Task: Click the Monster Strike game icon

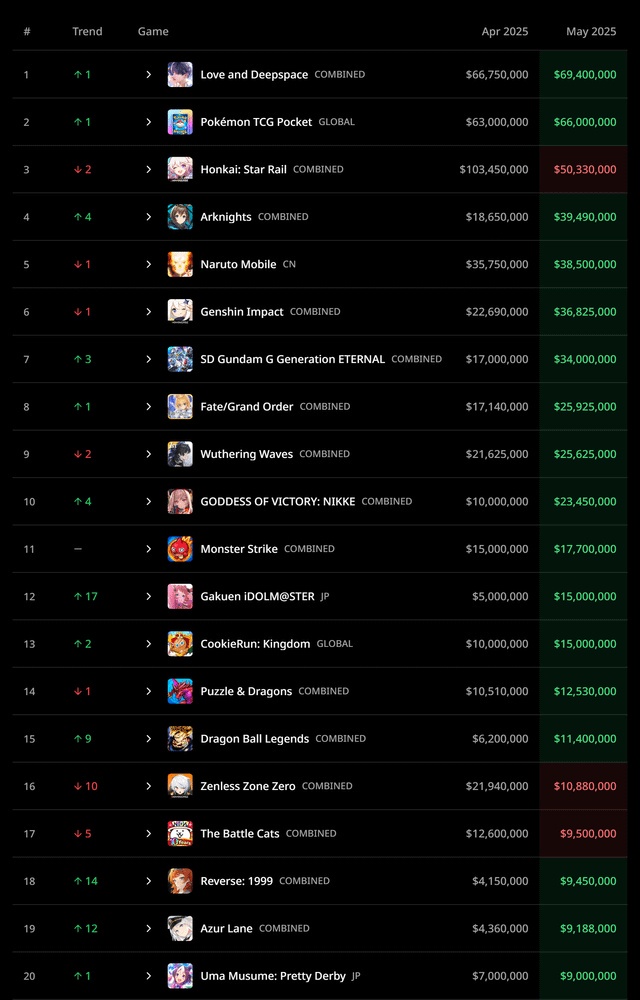Action: point(180,549)
